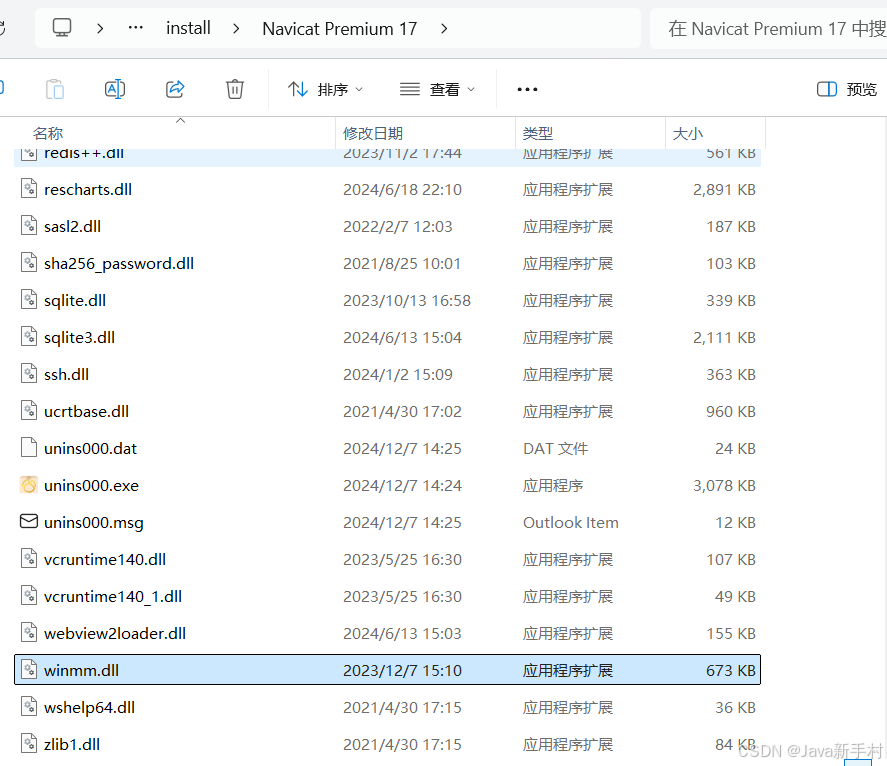Click chevron after install breadcrumb
The width and height of the screenshot is (887, 766).
pyautogui.click(x=236, y=28)
